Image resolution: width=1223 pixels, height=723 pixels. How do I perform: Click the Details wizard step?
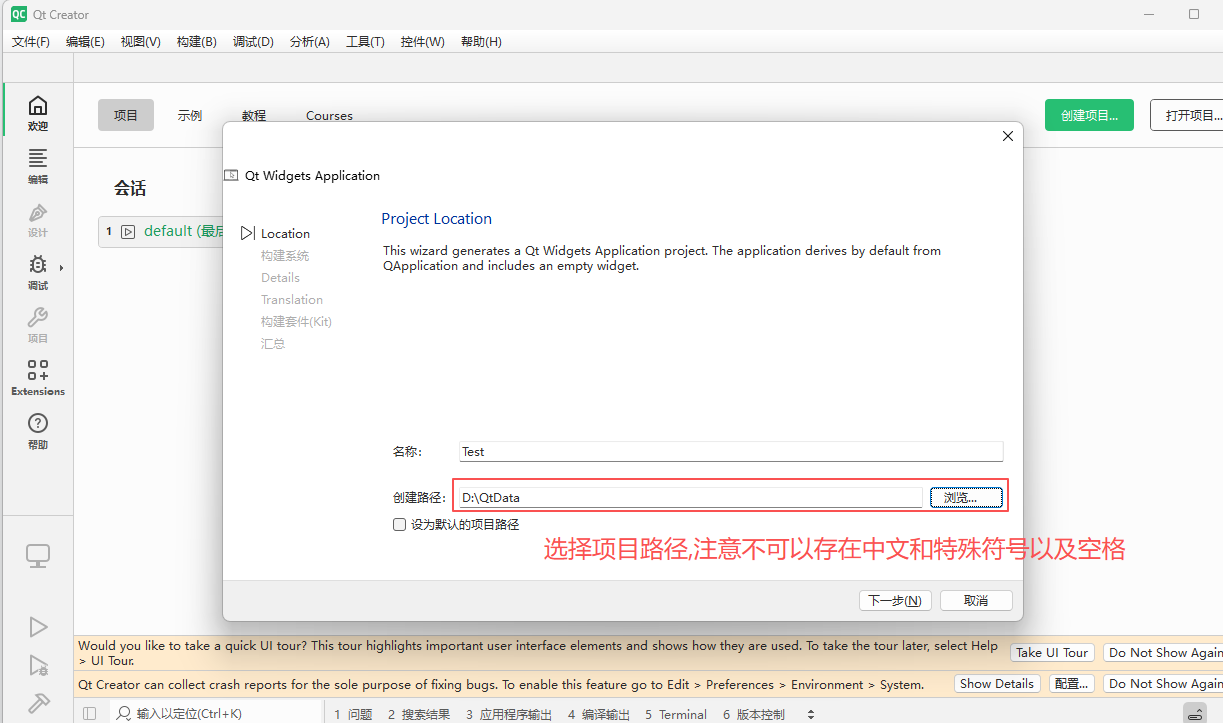pos(280,277)
